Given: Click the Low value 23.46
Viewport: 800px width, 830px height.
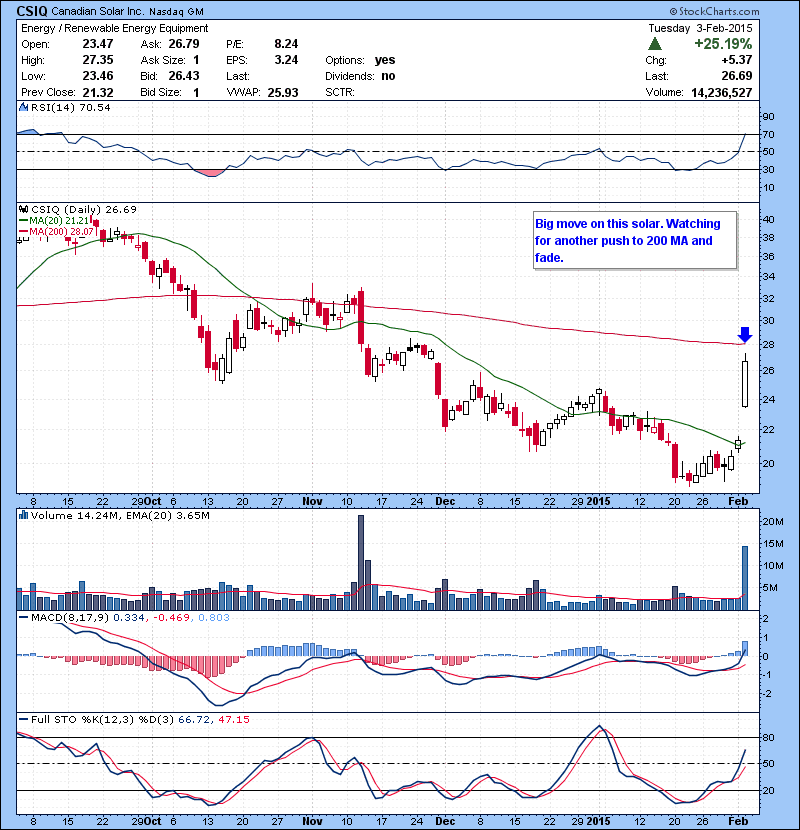Looking at the screenshot, I should click(98, 76).
